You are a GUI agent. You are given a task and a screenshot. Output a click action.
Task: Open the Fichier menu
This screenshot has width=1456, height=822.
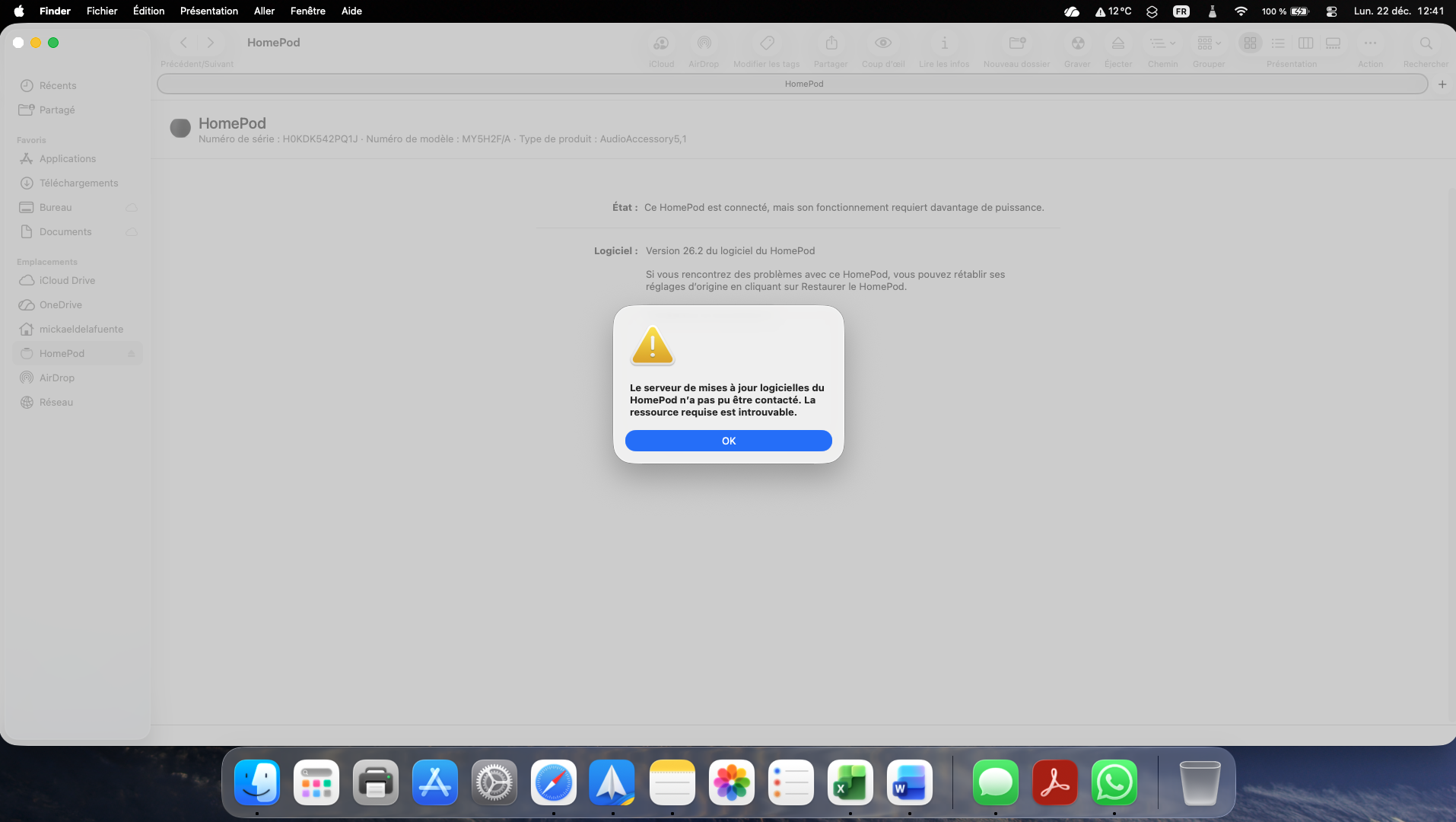pyautogui.click(x=102, y=11)
